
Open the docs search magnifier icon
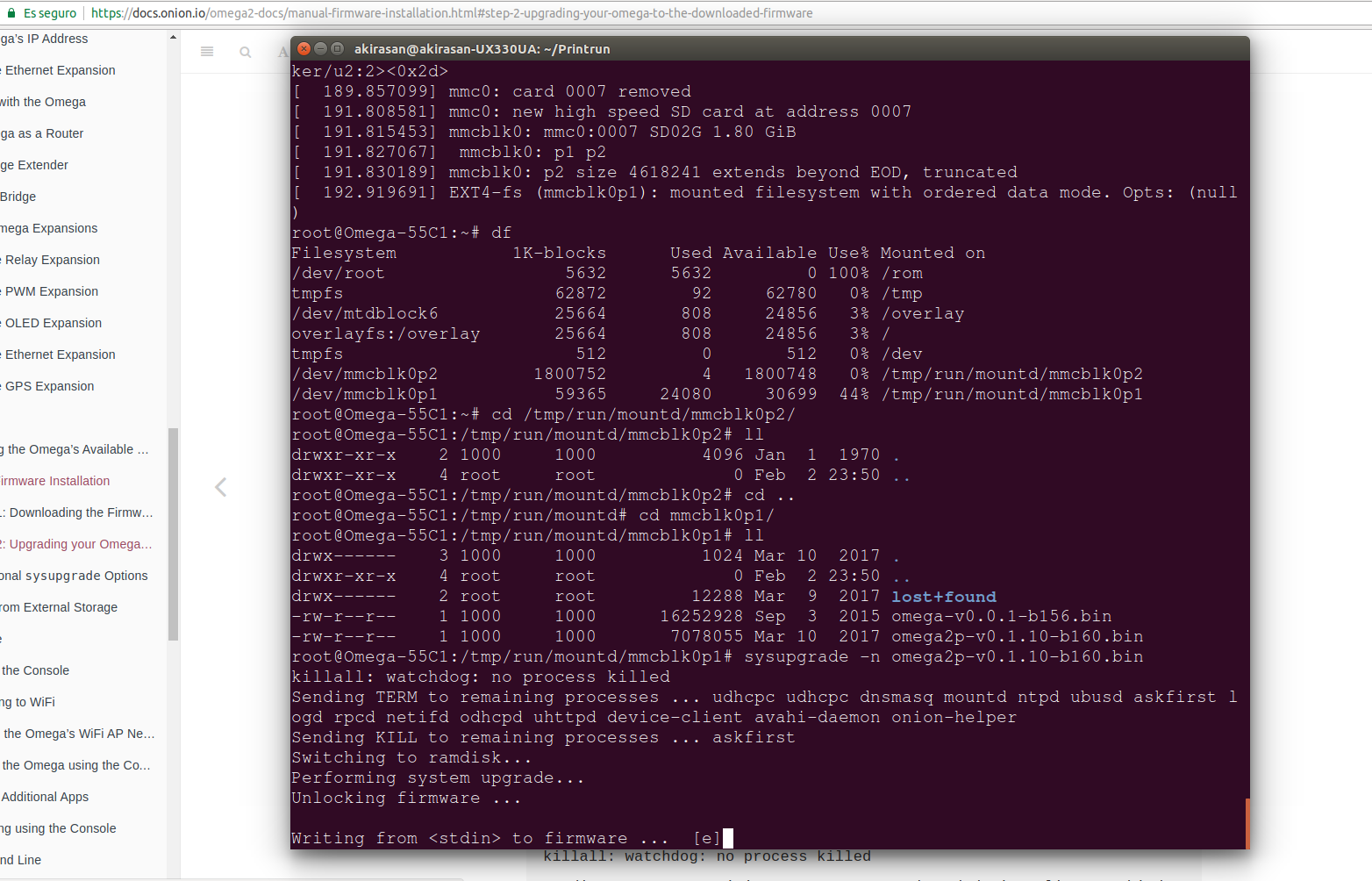pos(246,53)
